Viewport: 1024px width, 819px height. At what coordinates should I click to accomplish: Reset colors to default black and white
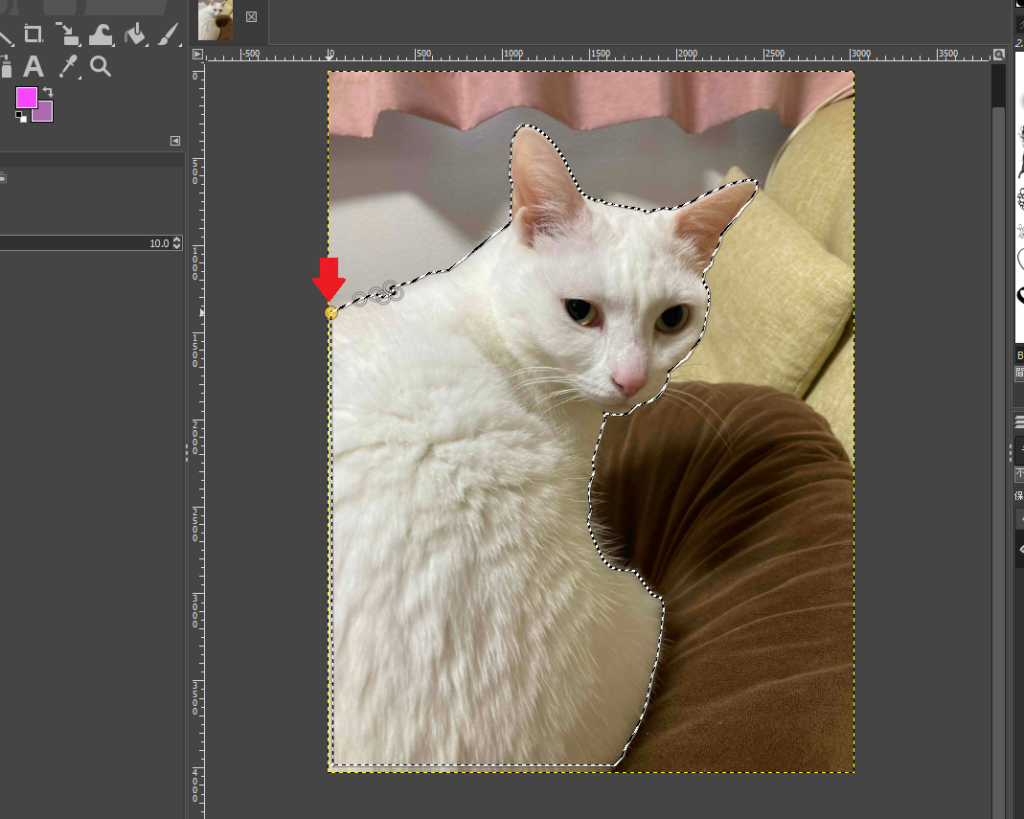tap(21, 116)
